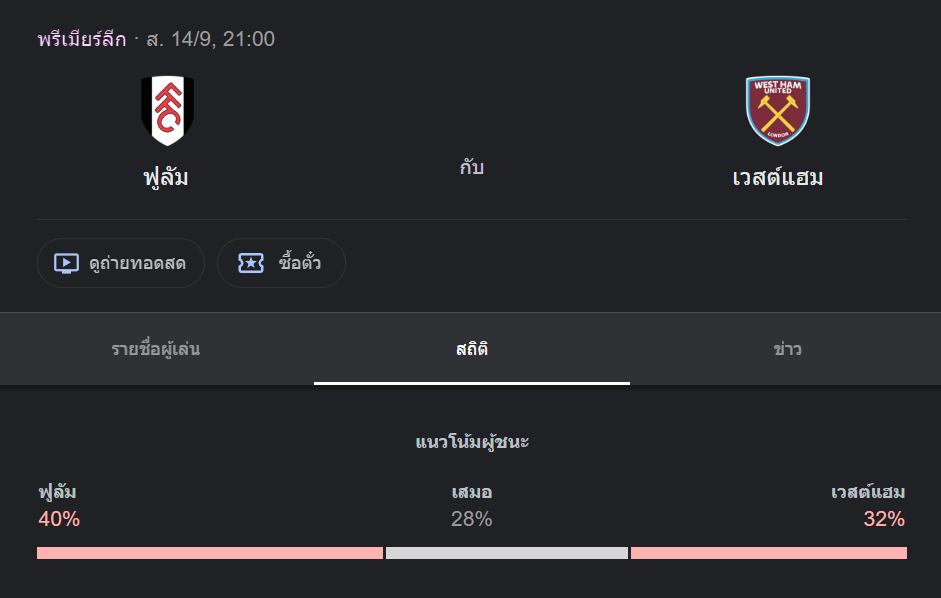Open the ซื้อตั๋ว buy tickets button

point(281,263)
